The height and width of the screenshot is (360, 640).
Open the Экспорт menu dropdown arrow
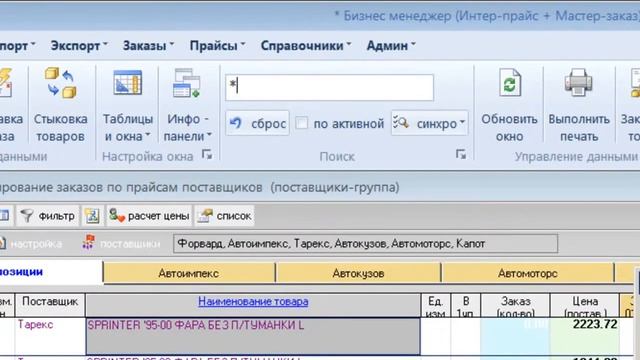pos(105,44)
